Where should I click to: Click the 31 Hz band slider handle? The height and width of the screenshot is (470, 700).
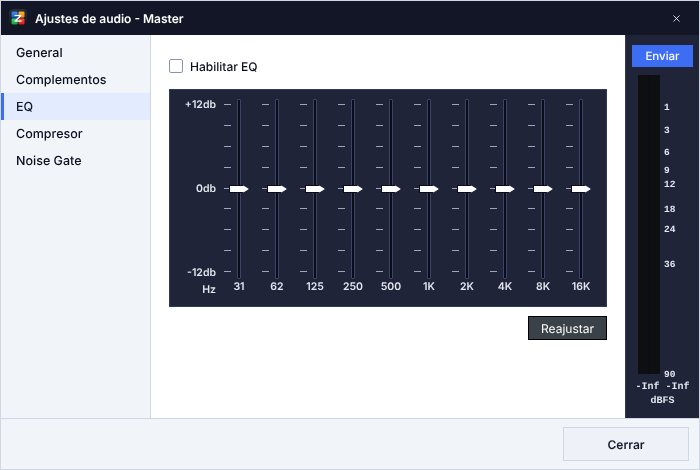(239, 189)
